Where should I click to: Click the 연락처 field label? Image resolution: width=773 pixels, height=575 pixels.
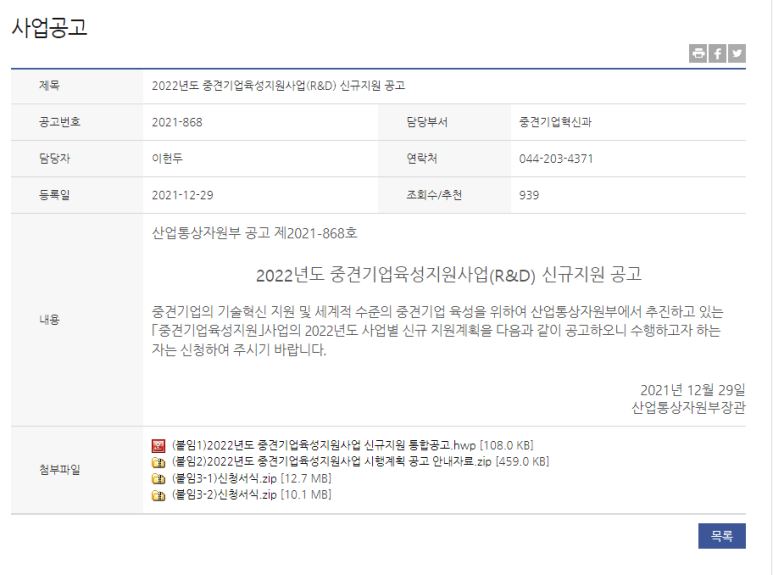tap(422, 158)
